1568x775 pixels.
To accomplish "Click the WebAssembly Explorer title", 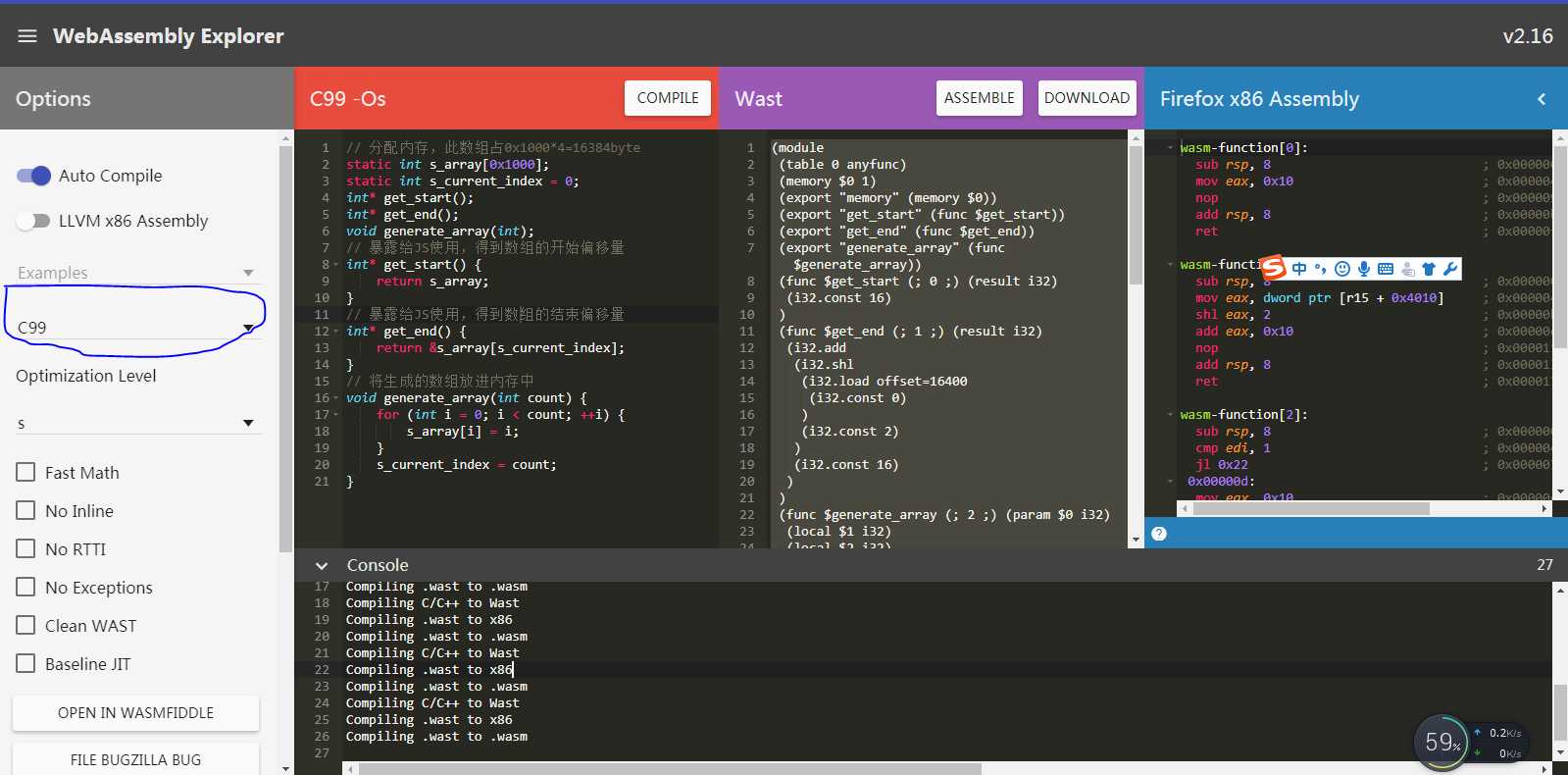I will point(169,36).
